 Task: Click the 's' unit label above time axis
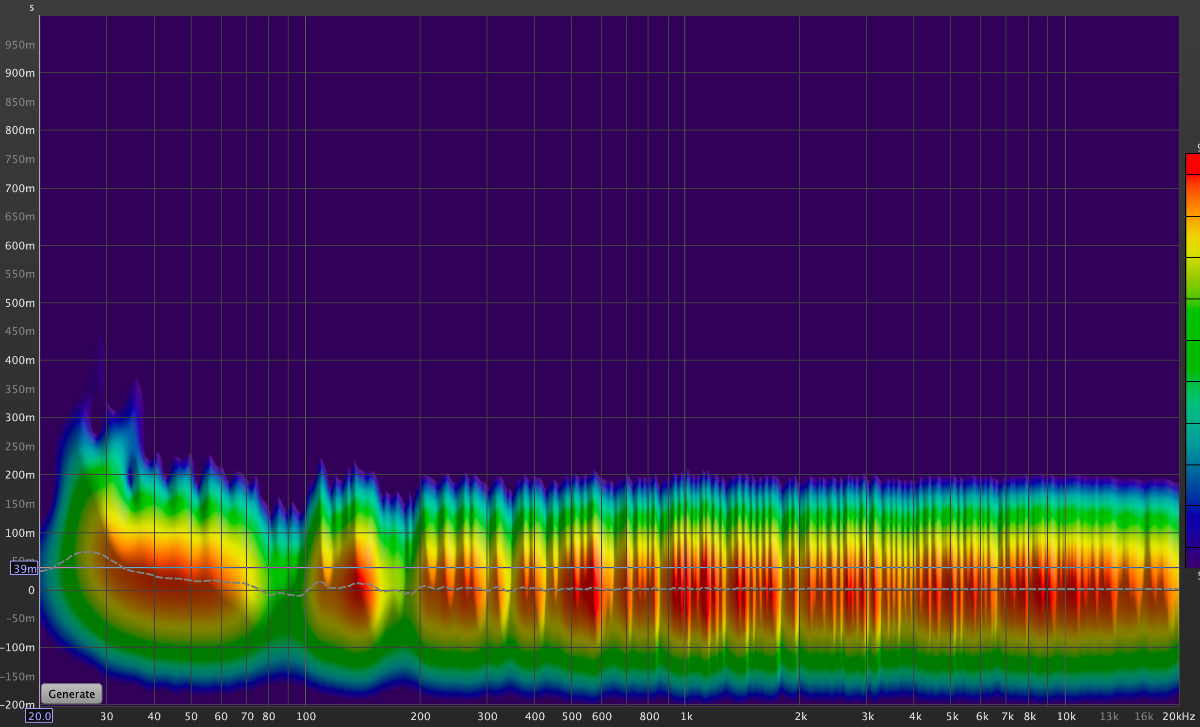pyautogui.click(x=31, y=8)
